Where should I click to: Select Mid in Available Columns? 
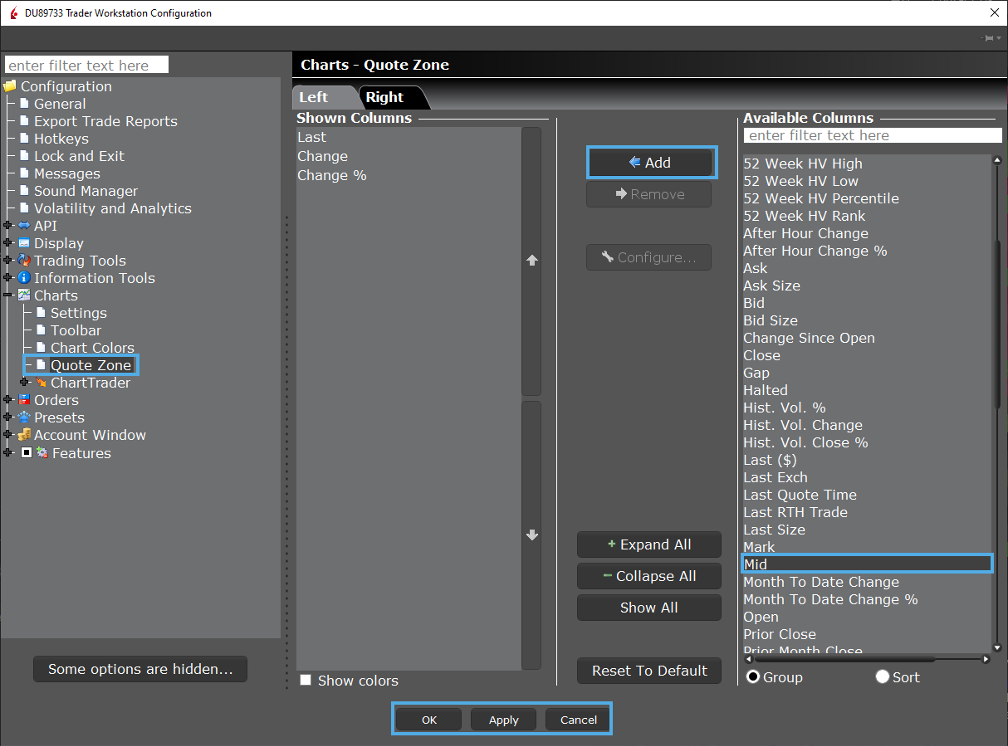coord(867,564)
